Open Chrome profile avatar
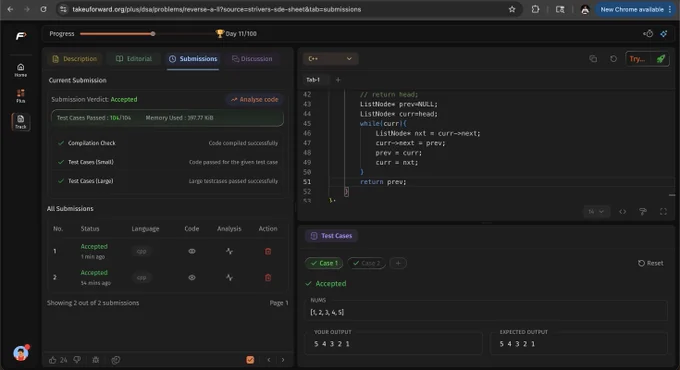The height and width of the screenshot is (370, 680). tap(585, 10)
